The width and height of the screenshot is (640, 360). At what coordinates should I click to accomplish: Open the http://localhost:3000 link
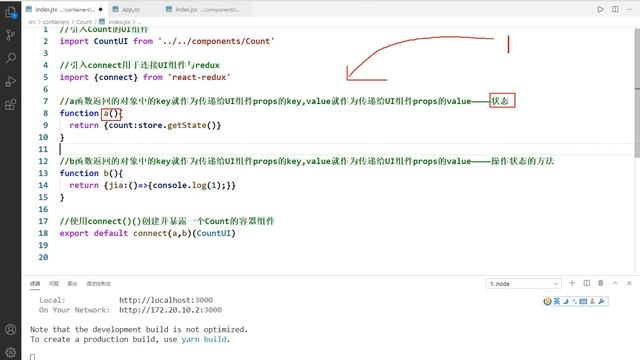click(x=166, y=300)
